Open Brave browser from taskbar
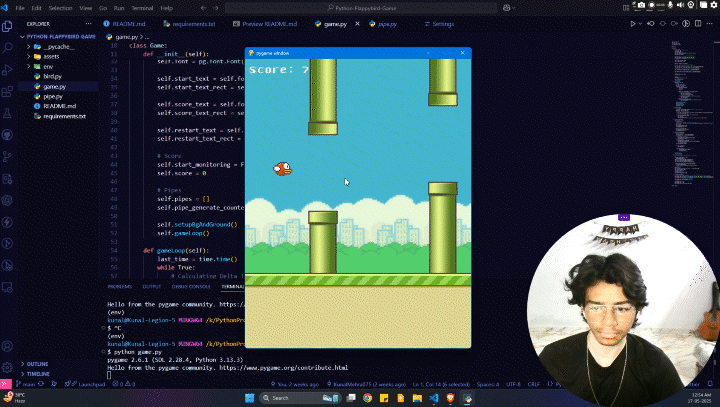 pyautogui.click(x=450, y=398)
